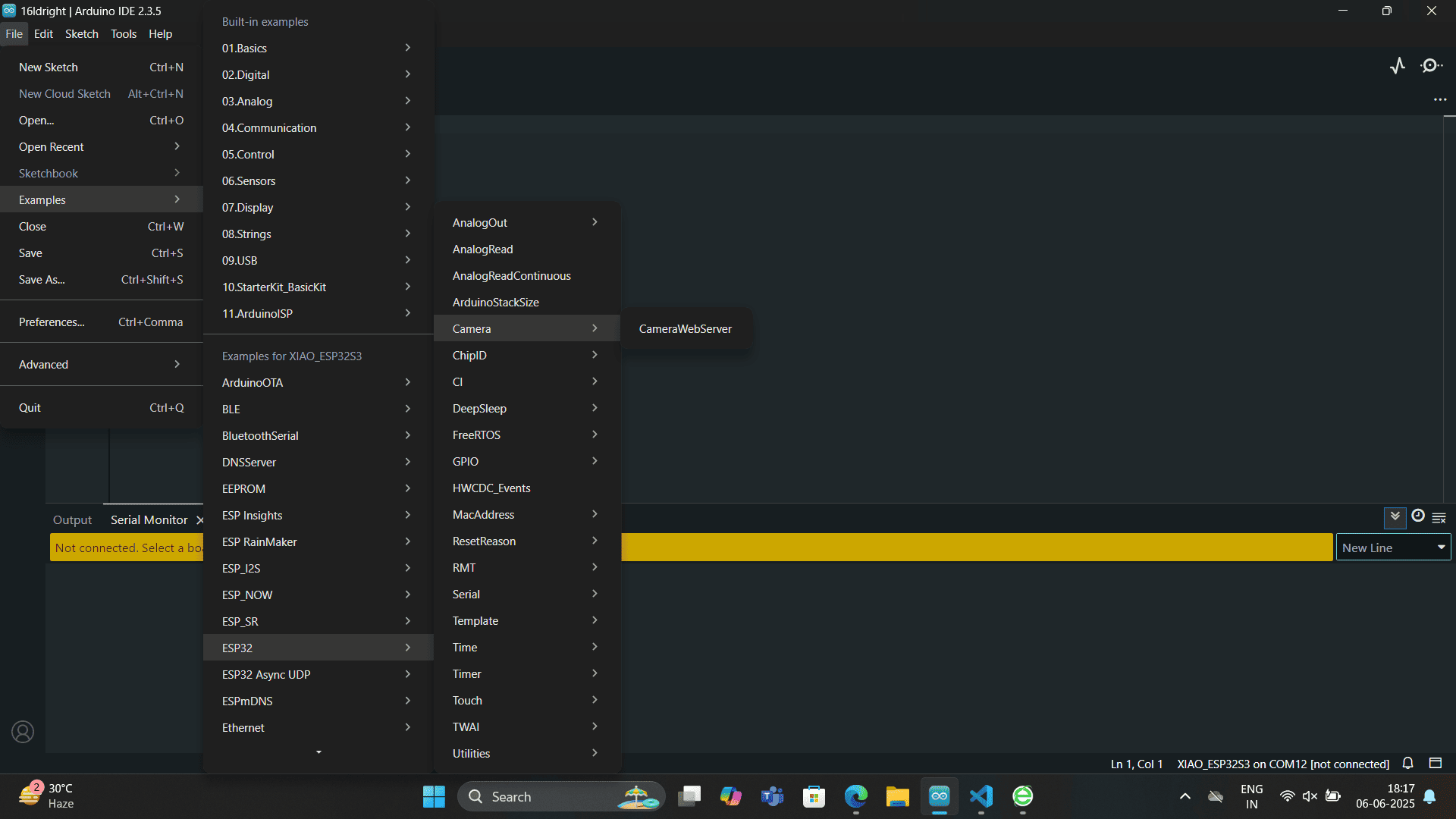The width and height of the screenshot is (1456, 819).
Task: Expand BluetoothSerial examples submenu
Action: [318, 436]
